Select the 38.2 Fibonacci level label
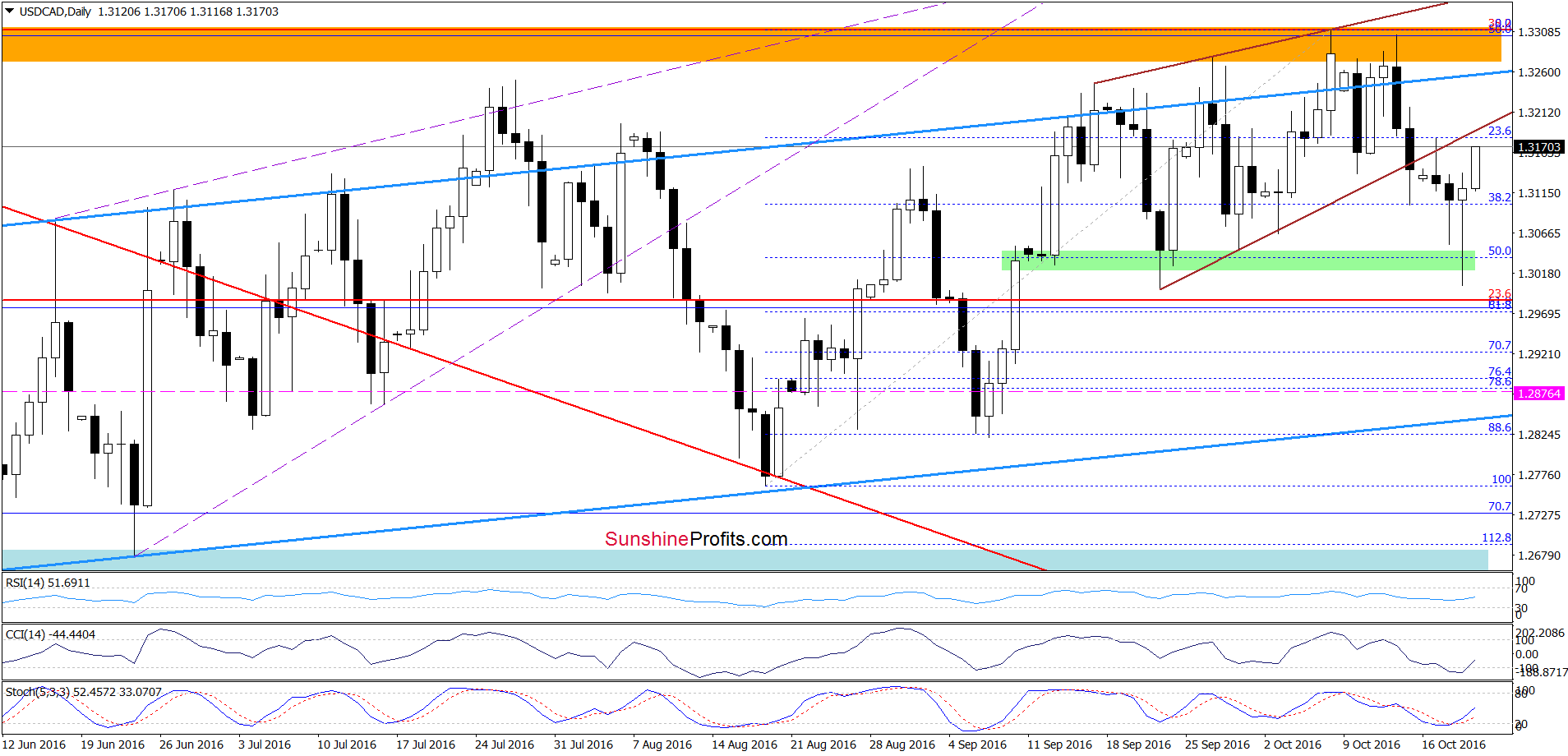 tap(1500, 197)
